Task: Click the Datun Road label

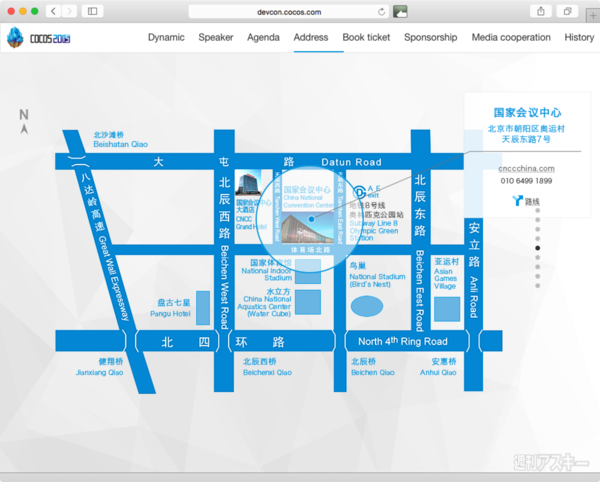Action: (351, 162)
